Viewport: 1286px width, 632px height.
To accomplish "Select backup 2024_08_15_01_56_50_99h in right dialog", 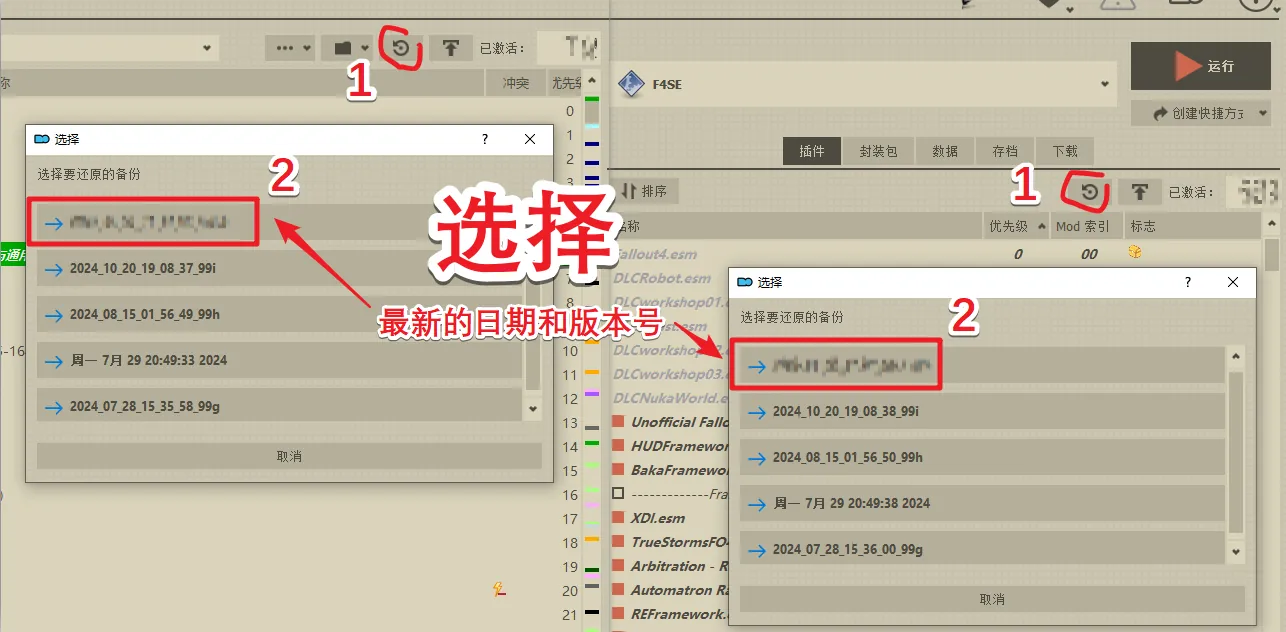I will (982, 457).
